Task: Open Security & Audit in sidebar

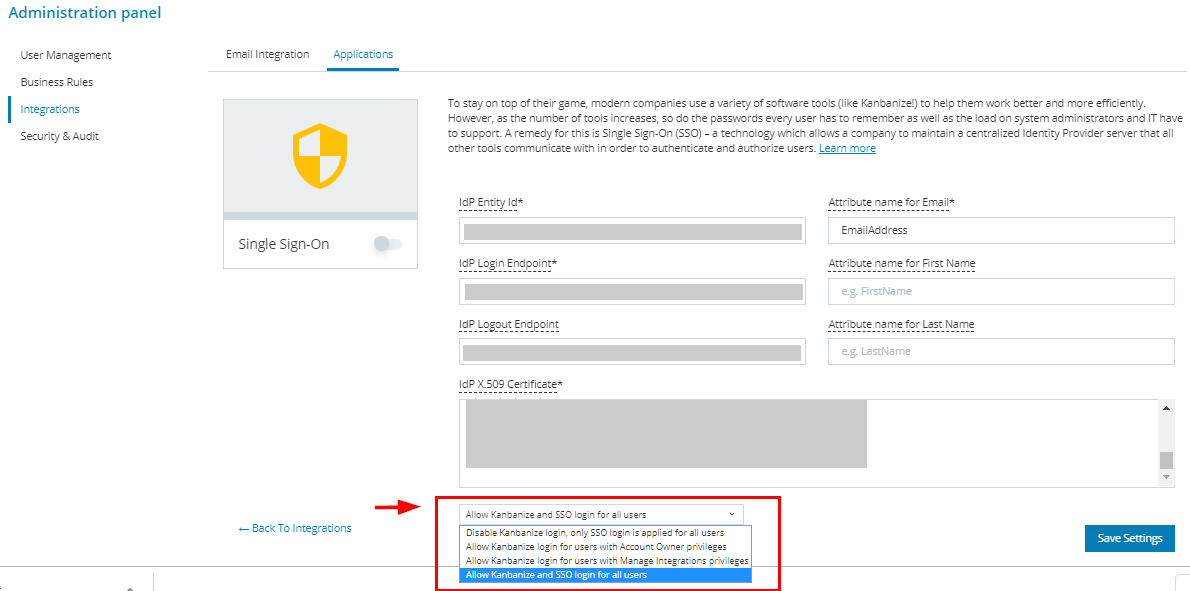Action: click(x=59, y=137)
